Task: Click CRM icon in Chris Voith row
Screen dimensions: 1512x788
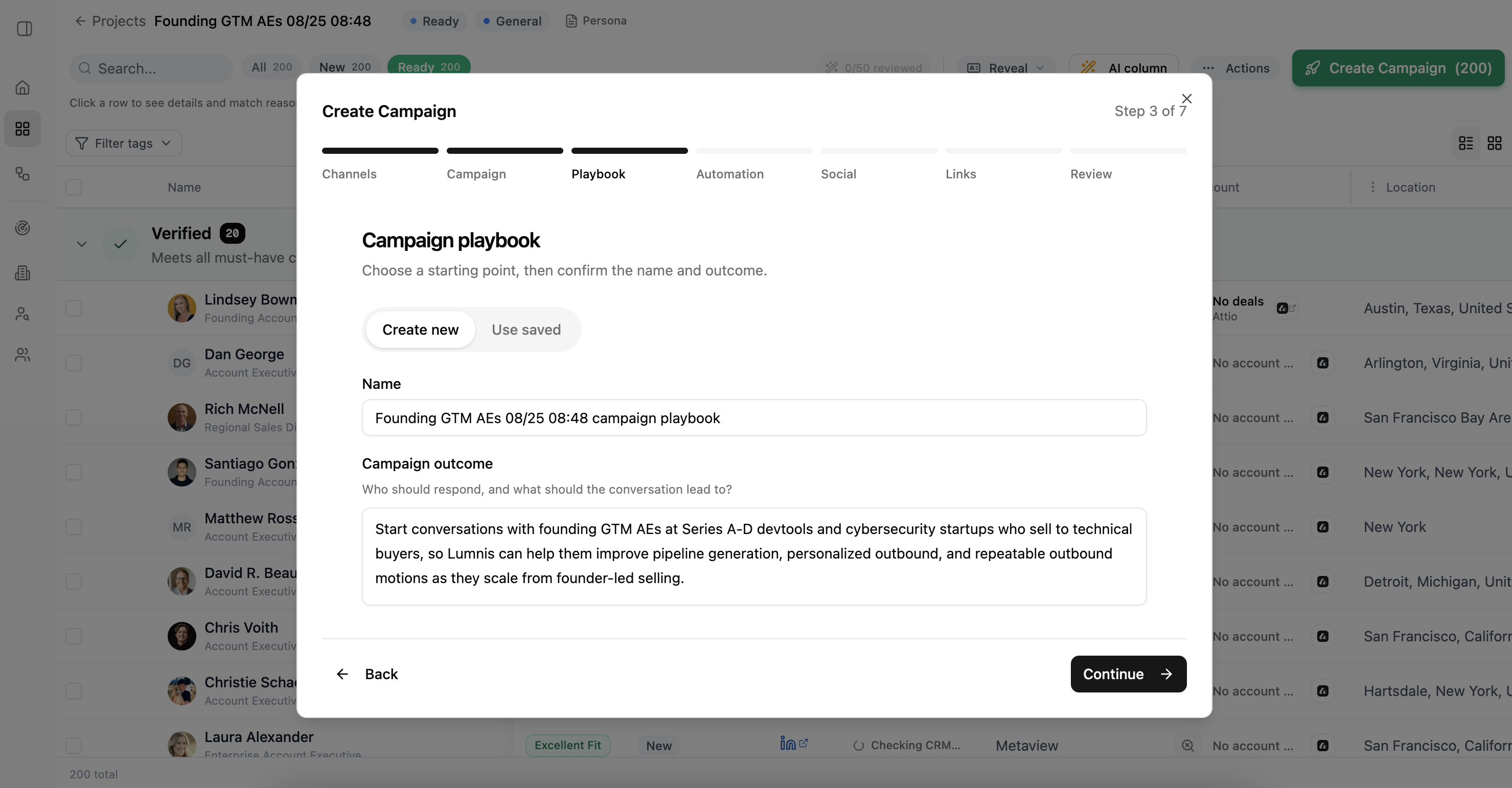Action: [x=1322, y=636]
